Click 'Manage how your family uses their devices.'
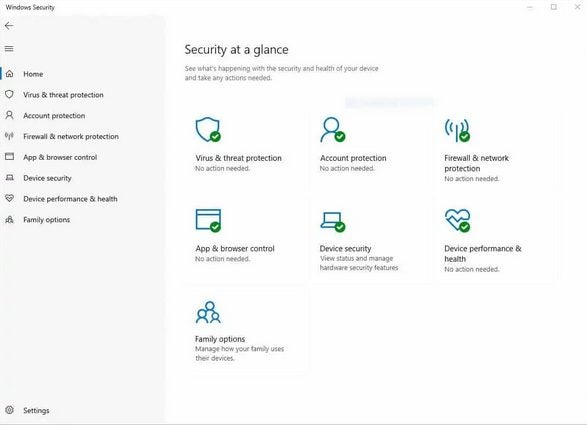This screenshot has width=587, height=425. point(240,353)
